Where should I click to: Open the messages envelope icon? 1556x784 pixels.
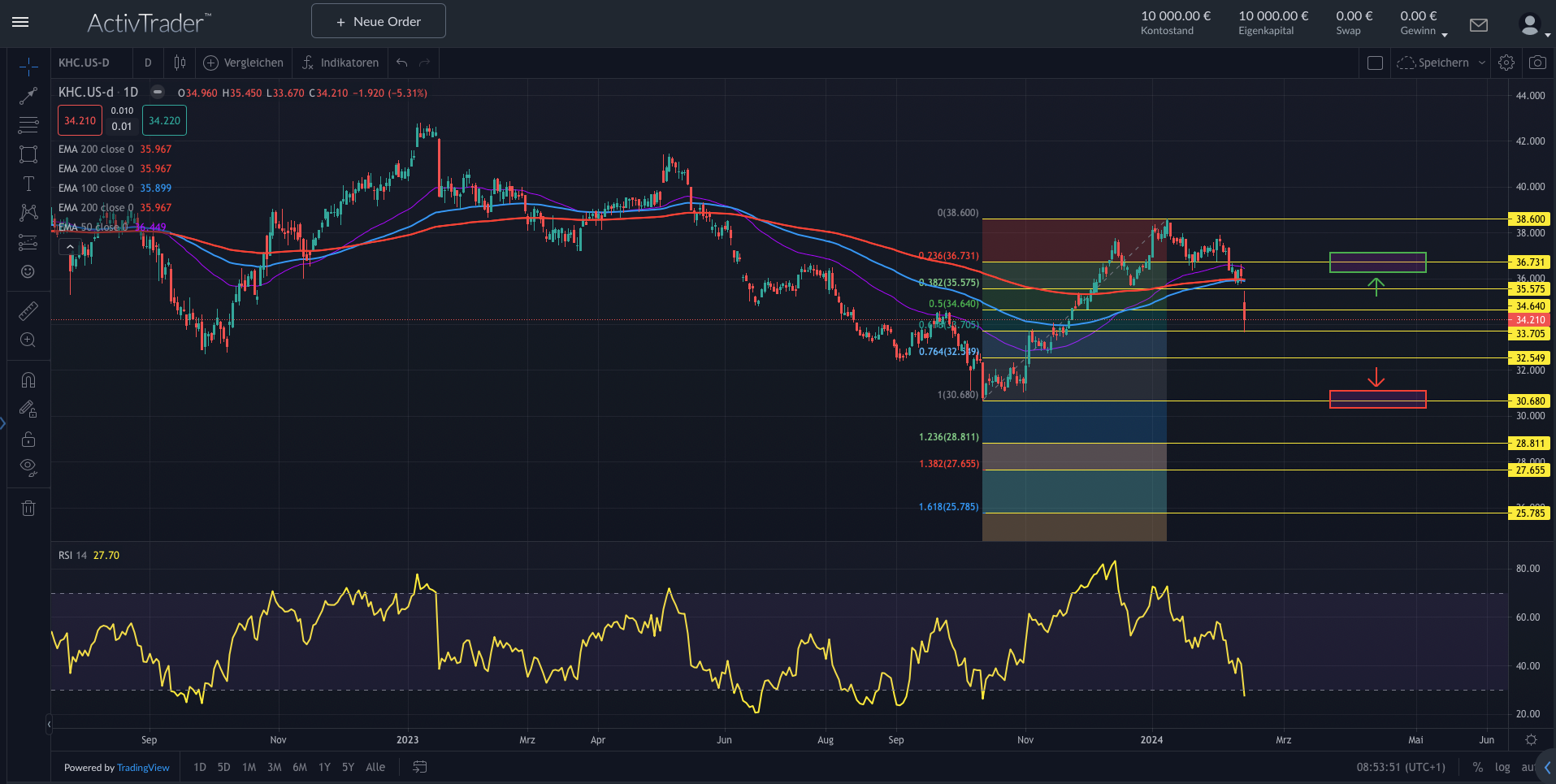(1478, 25)
